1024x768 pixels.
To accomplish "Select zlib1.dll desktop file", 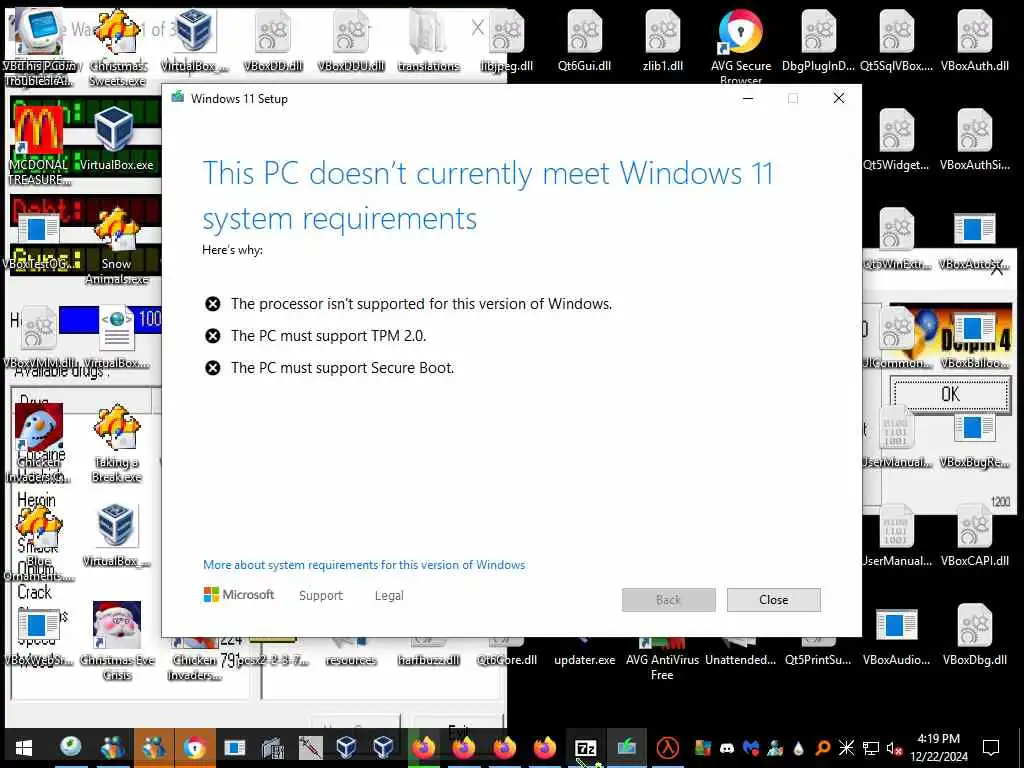I will click(662, 40).
